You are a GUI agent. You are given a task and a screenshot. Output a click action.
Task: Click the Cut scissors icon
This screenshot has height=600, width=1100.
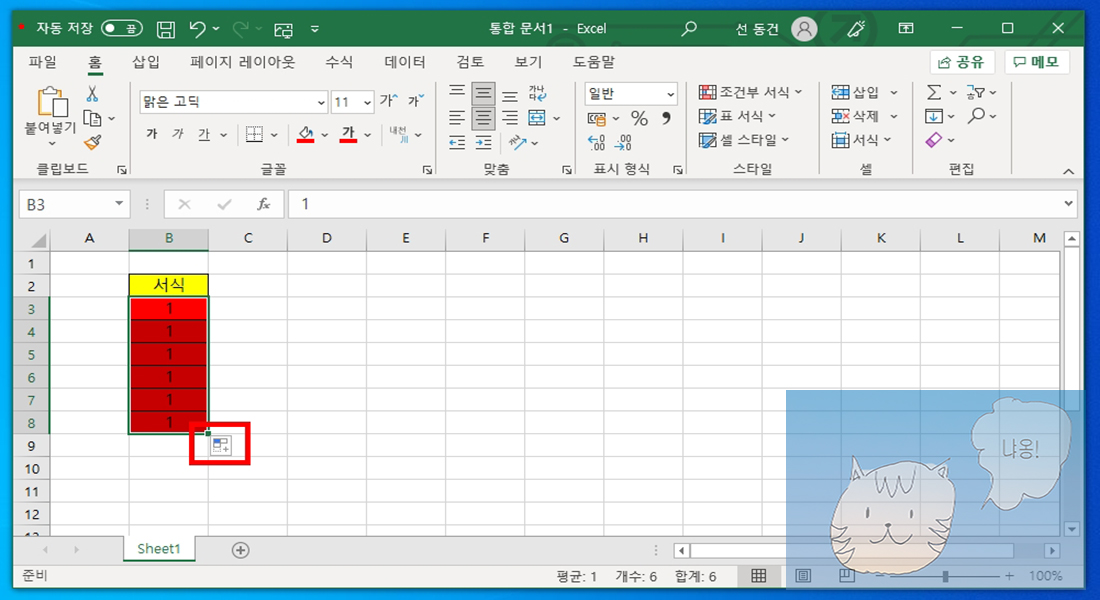pos(92,93)
